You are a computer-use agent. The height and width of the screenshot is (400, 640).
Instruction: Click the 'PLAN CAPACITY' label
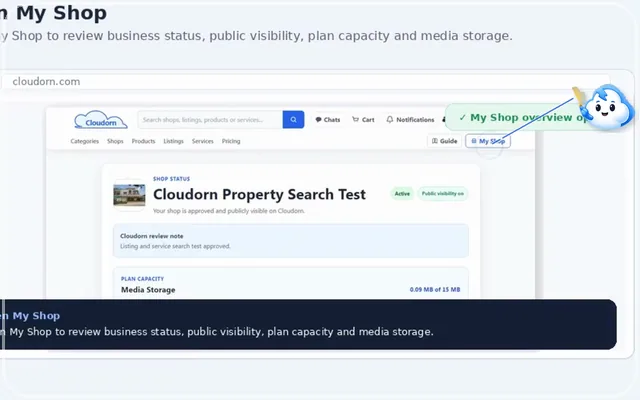pyautogui.click(x=142, y=279)
